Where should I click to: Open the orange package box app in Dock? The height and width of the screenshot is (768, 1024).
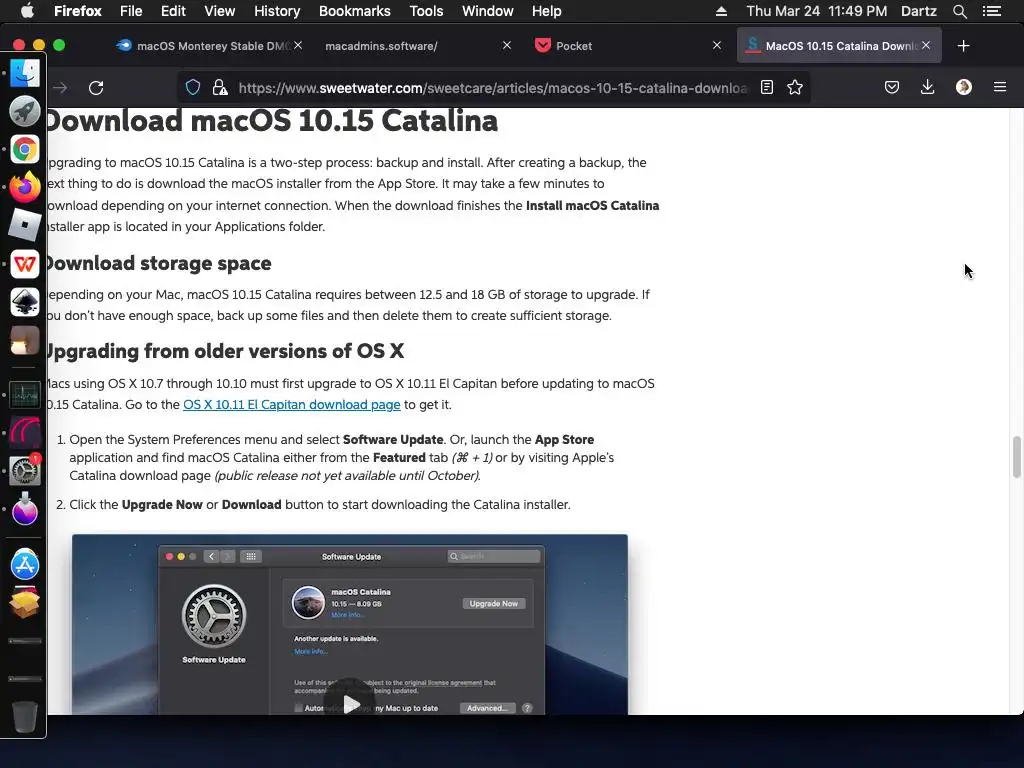(x=25, y=603)
